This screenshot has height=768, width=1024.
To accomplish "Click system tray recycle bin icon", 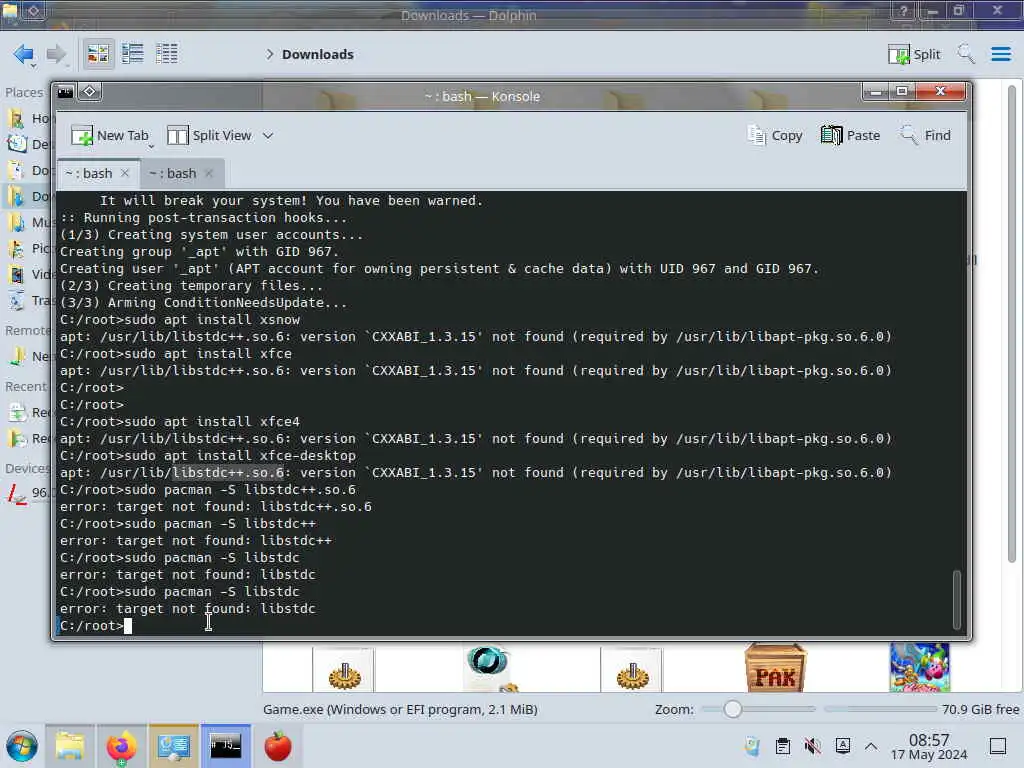I will coord(752,746).
